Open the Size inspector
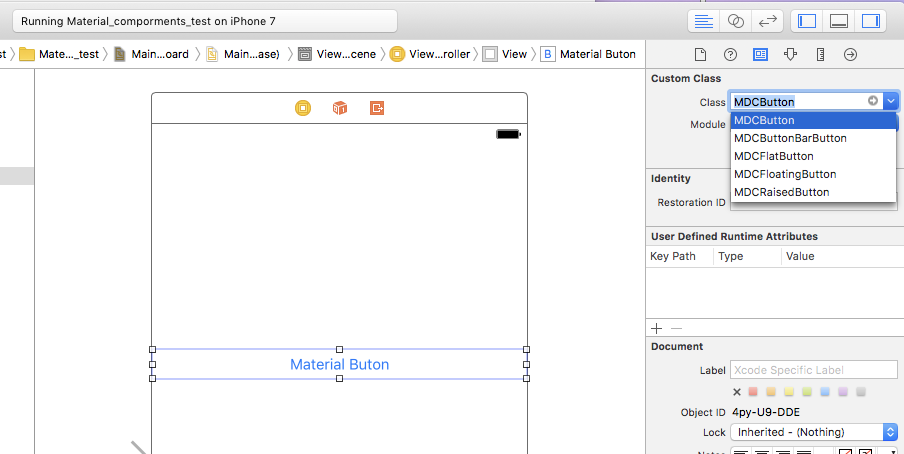 point(820,54)
